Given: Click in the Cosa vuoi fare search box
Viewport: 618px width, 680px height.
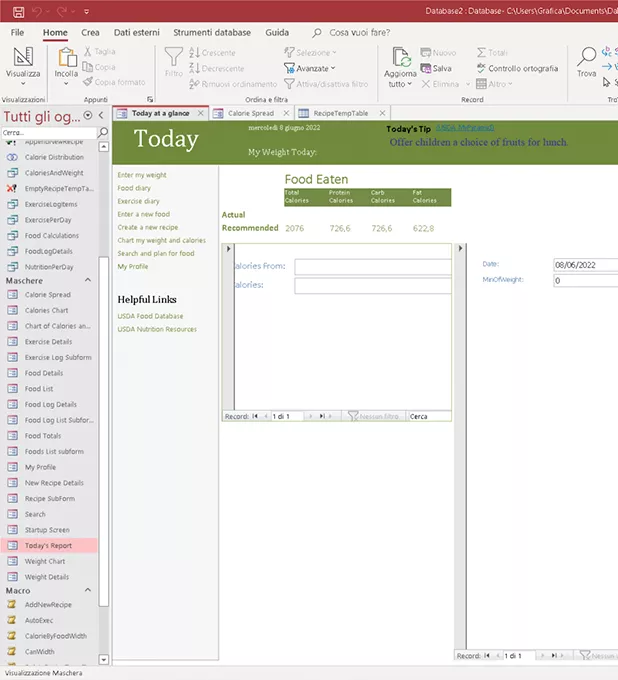Looking at the screenshot, I should (x=360, y=33).
